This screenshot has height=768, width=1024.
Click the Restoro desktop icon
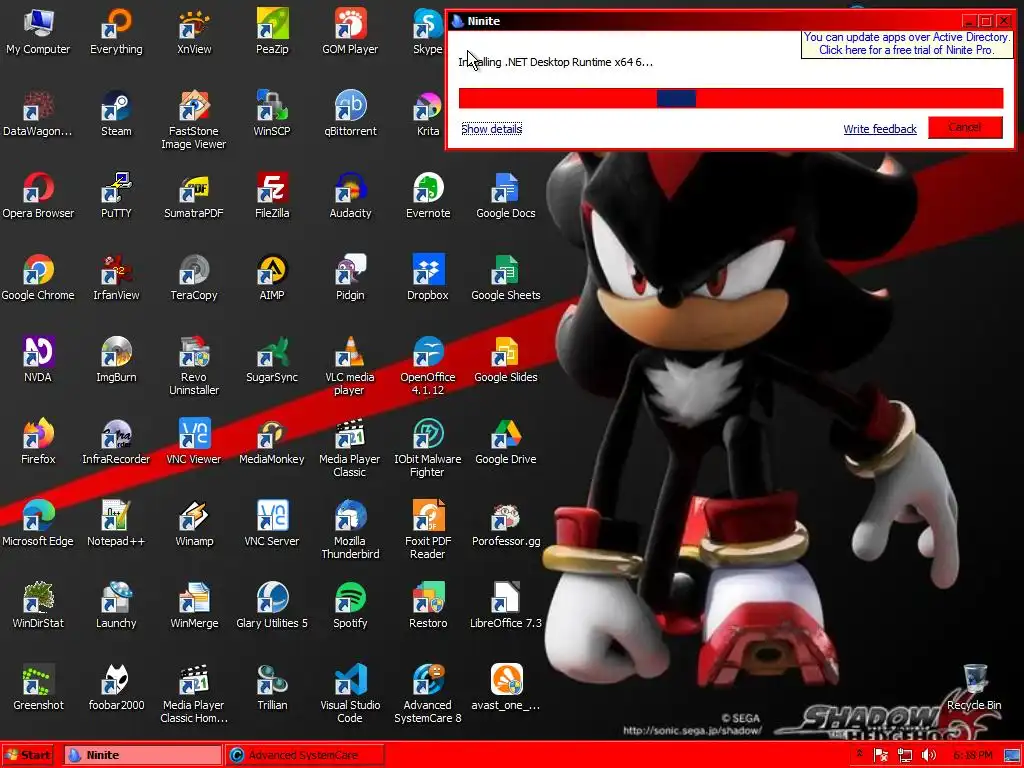click(428, 605)
